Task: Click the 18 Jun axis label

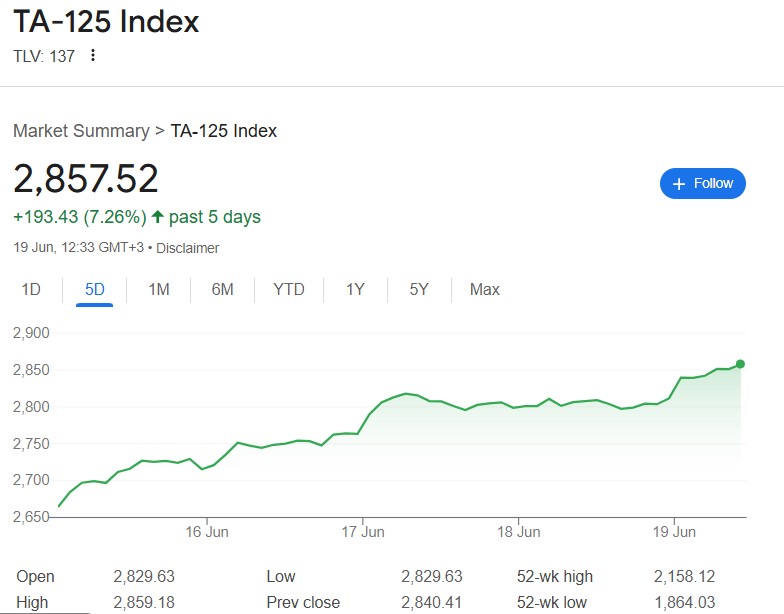Action: 518,532
